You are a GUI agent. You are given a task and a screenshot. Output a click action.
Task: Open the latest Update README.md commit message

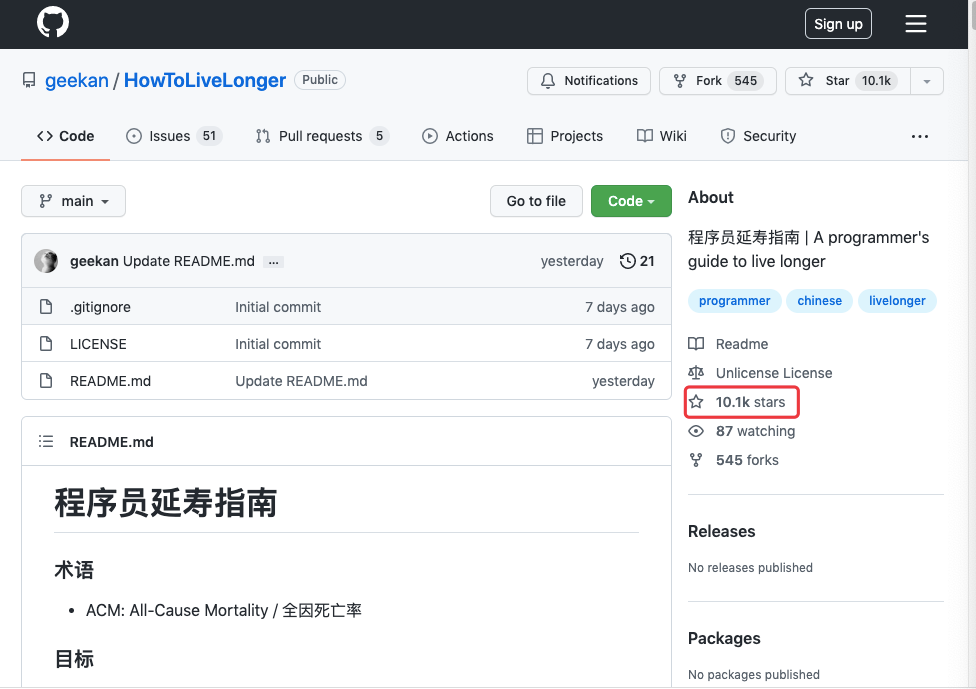(189, 261)
